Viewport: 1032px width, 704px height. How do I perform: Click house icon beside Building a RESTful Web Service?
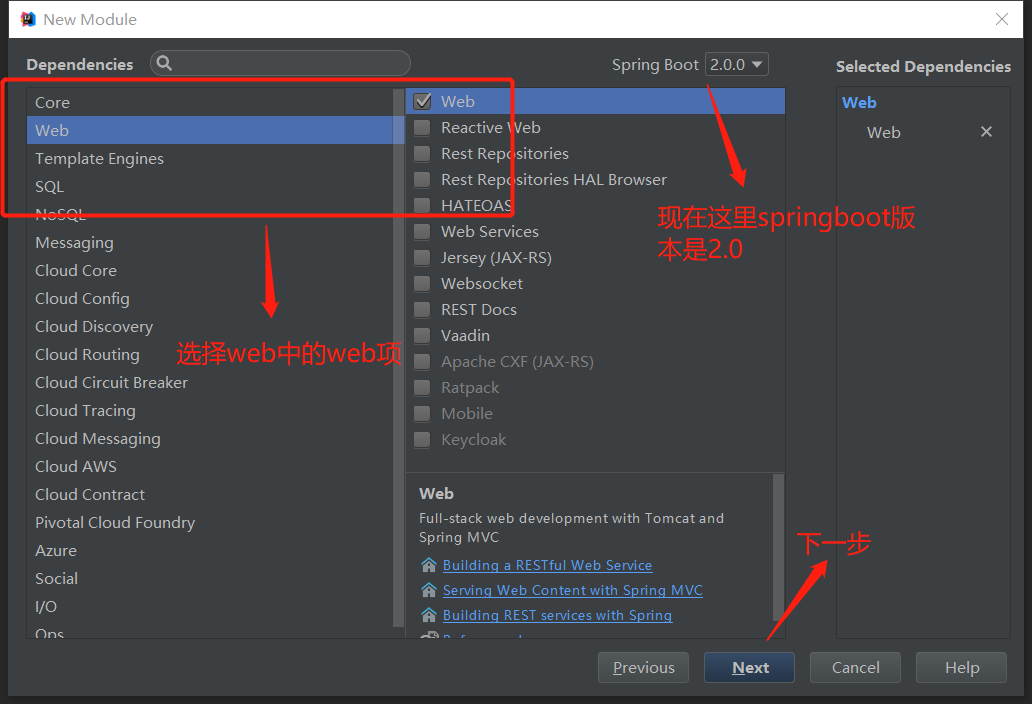point(428,565)
